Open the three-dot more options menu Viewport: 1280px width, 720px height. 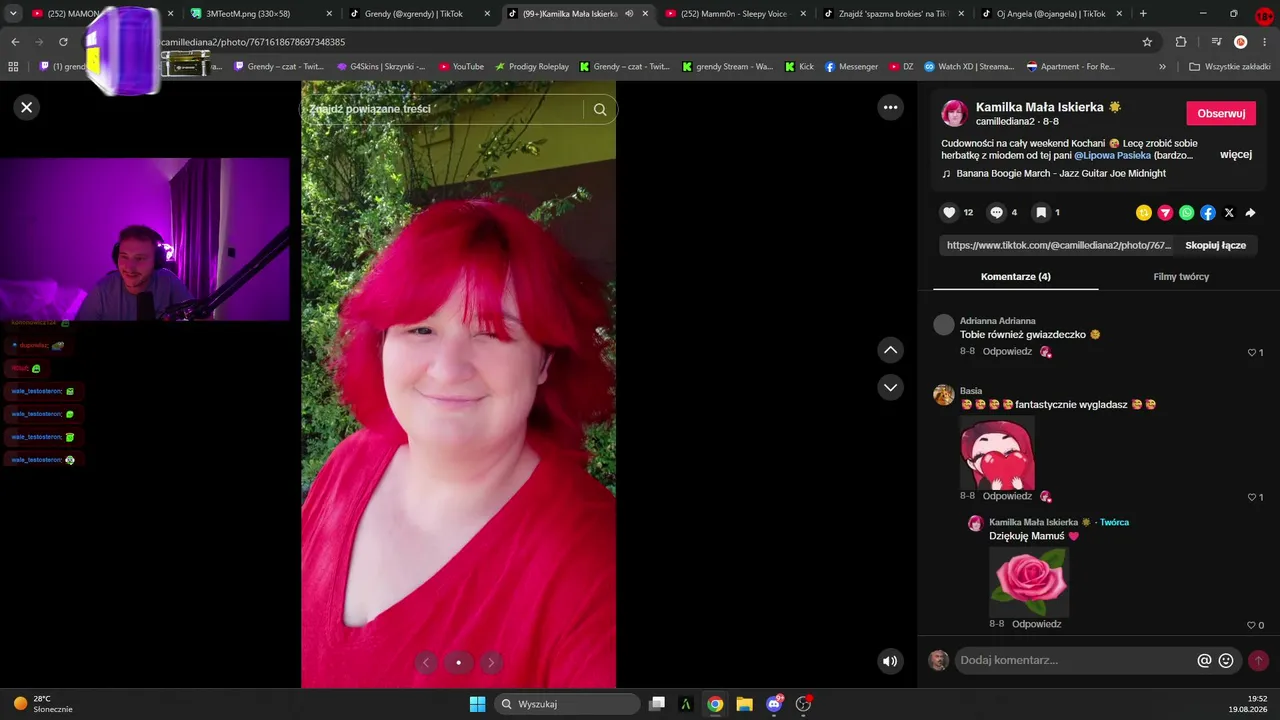click(890, 107)
